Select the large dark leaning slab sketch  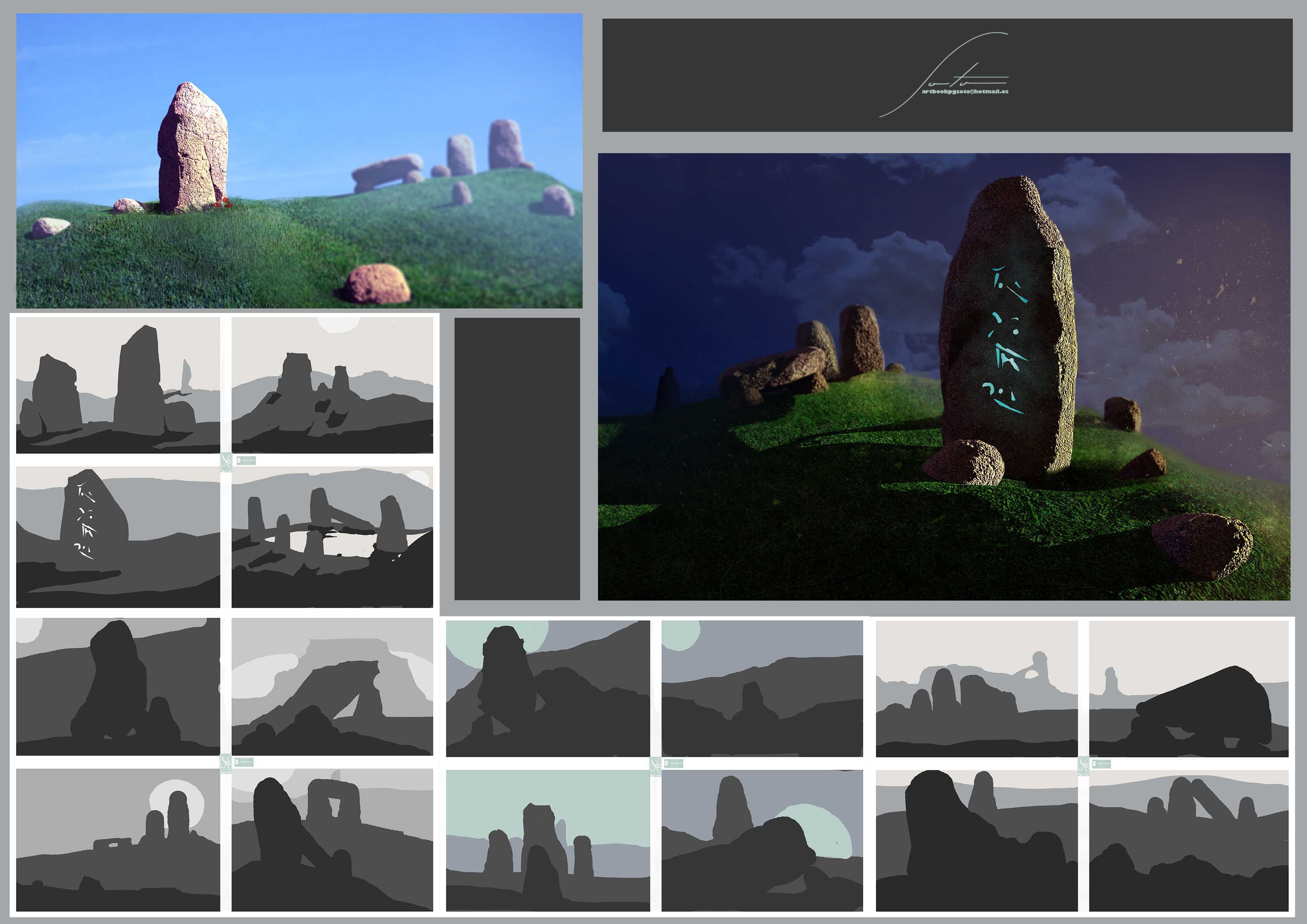(x=1189, y=688)
